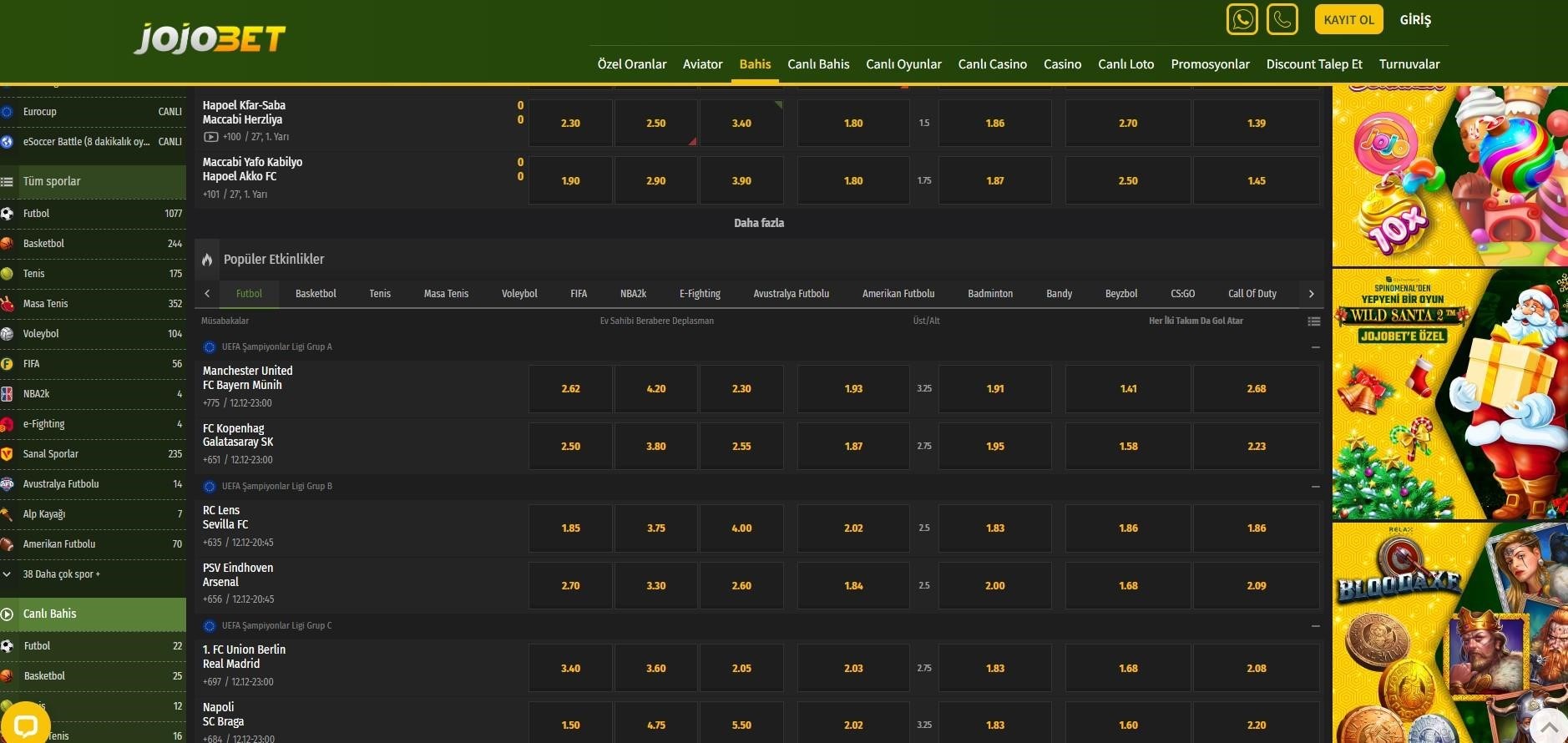1568x743 pixels.
Task: Select over odds 1.93 for Manchester United match
Action: (x=853, y=389)
